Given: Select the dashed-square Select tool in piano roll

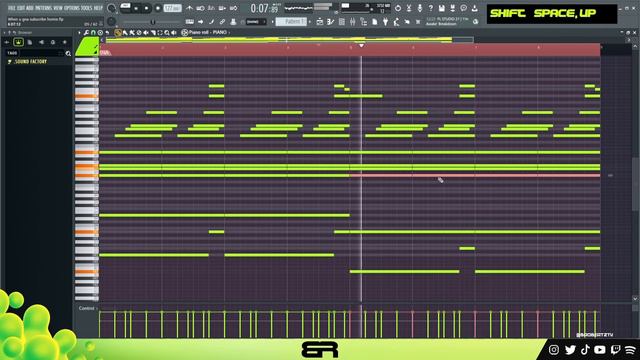Looking at the screenshot, I should click(x=160, y=33).
